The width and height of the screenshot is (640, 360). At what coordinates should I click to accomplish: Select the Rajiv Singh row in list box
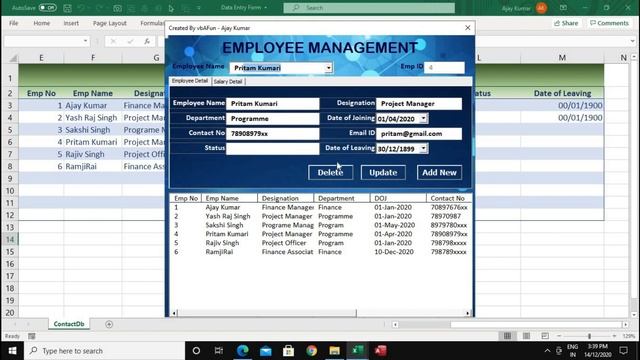click(320, 243)
